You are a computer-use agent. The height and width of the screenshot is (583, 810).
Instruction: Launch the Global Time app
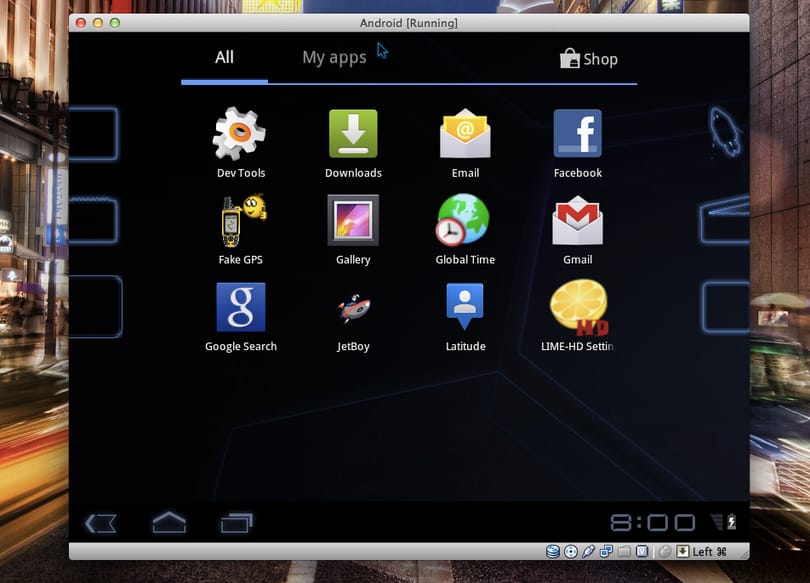tap(465, 230)
